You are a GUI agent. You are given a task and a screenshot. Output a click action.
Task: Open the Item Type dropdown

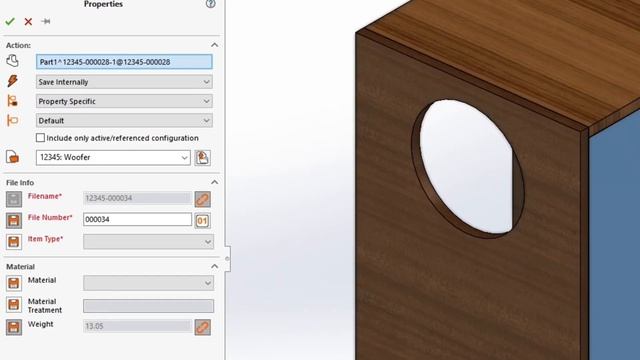point(148,242)
